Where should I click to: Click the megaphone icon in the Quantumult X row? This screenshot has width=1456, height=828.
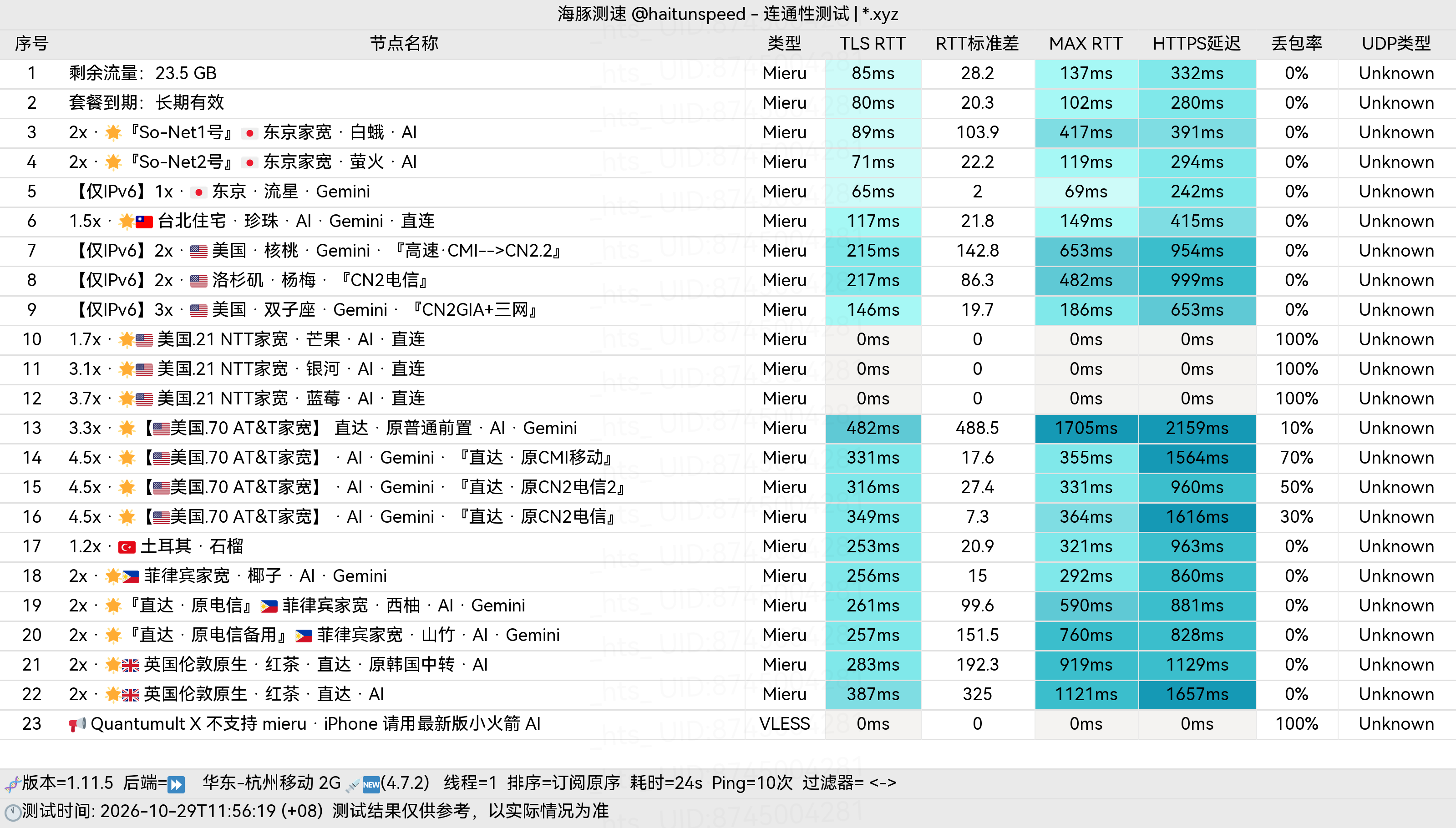77,724
